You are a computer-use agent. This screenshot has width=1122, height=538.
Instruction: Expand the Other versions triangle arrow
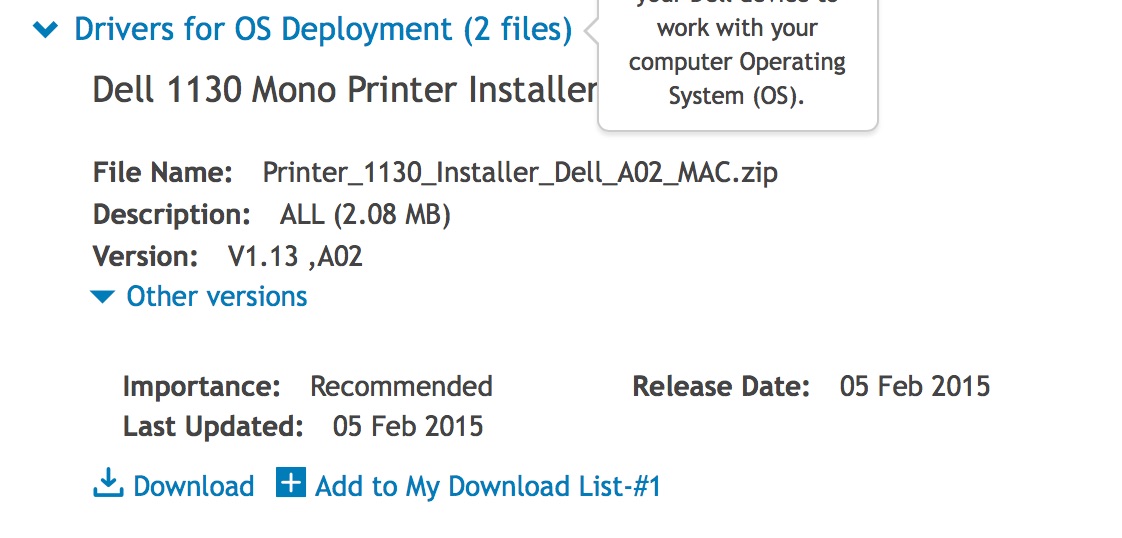tap(102, 296)
